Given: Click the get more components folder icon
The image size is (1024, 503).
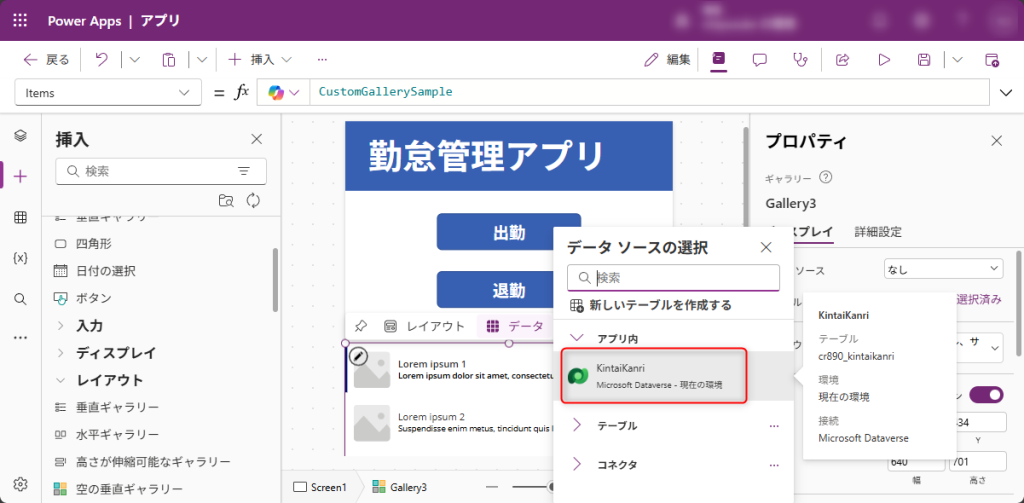Looking at the screenshot, I should tap(226, 201).
